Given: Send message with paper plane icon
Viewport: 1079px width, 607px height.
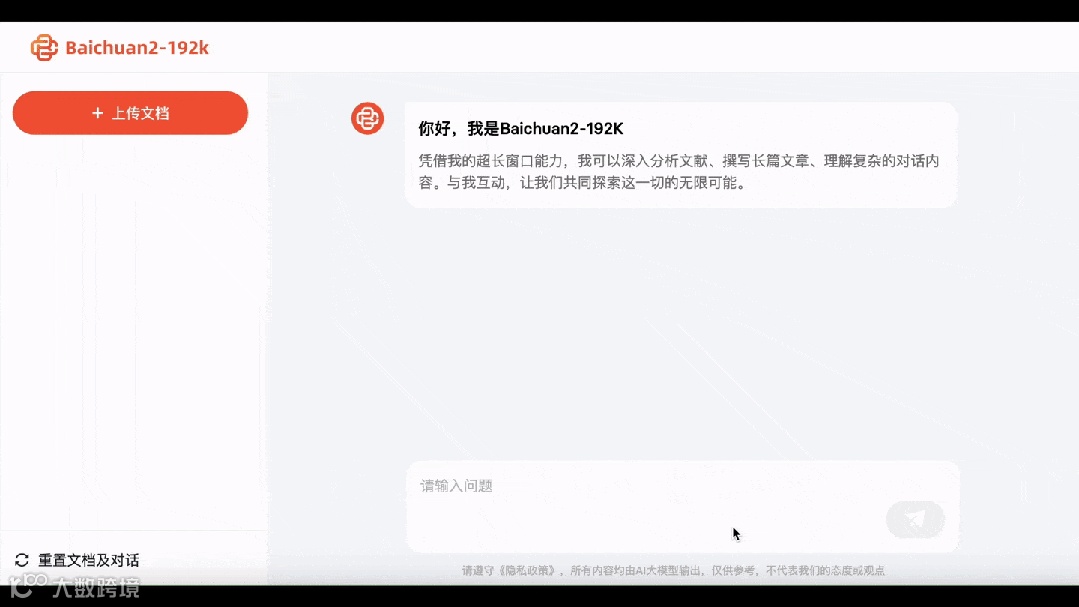Looking at the screenshot, I should click(915, 520).
